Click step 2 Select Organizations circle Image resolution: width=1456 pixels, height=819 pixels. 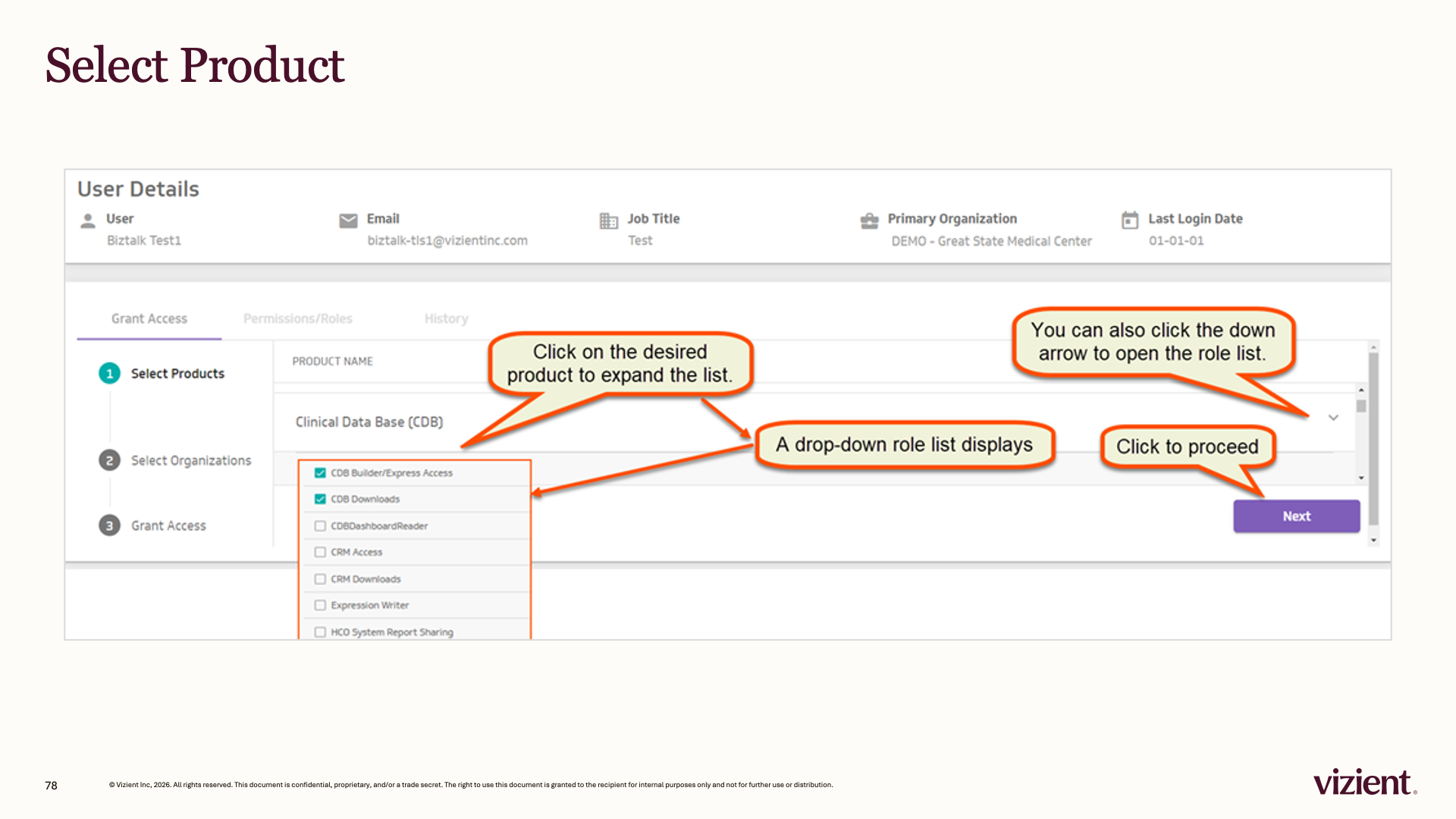(x=109, y=460)
